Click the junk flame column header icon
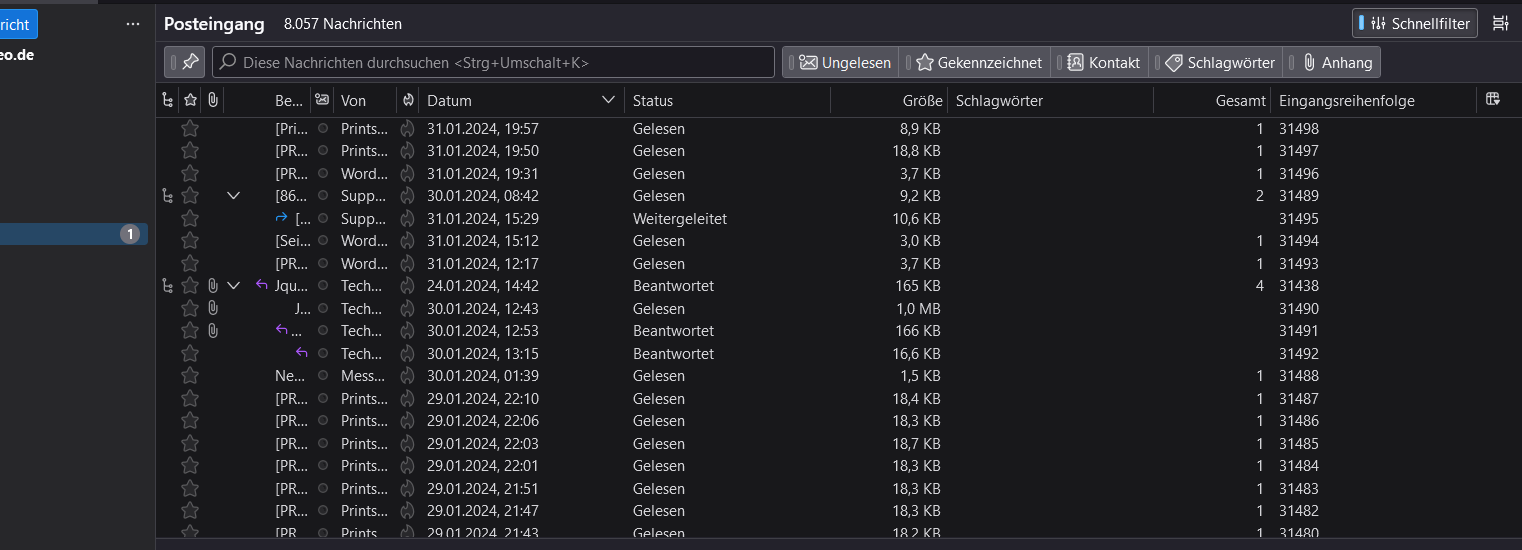Screen dimensions: 1522x550 [x=407, y=100]
